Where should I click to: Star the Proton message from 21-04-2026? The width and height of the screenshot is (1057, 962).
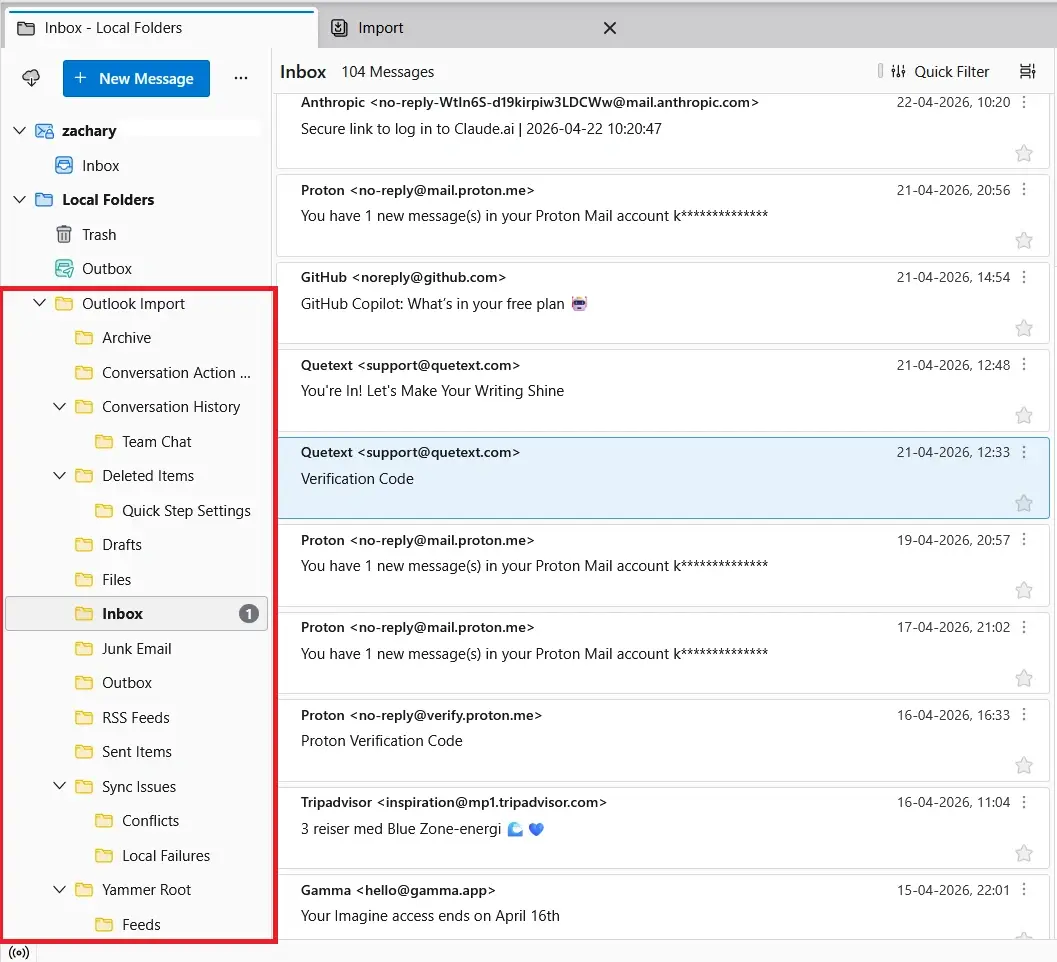tap(1024, 241)
